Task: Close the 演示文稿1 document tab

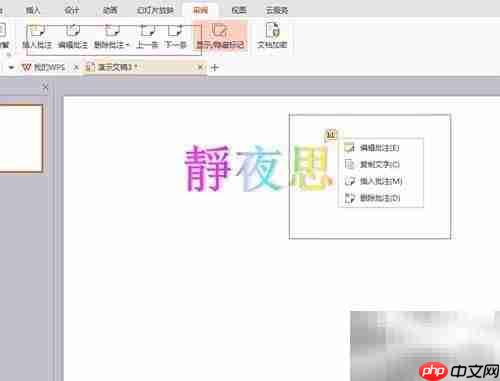Action: pyautogui.click(x=200, y=67)
